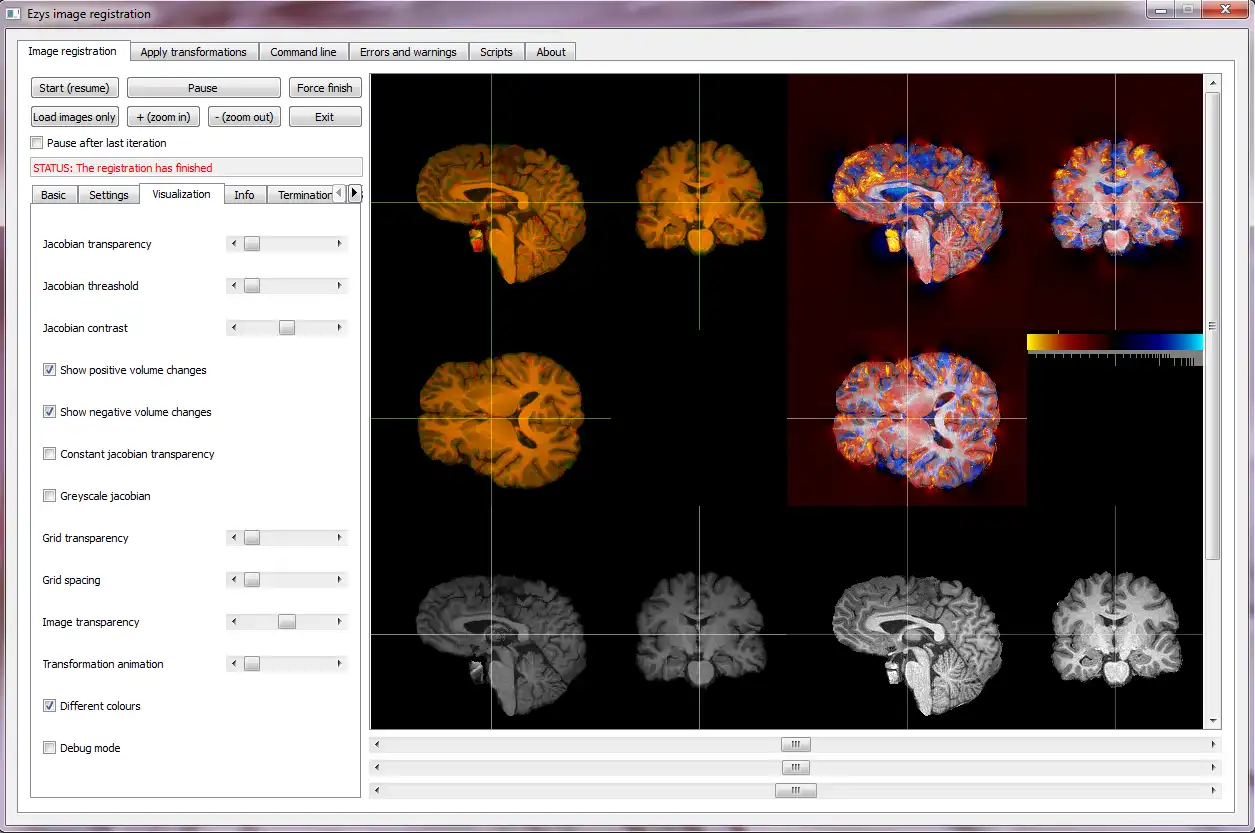Click right arrow of Grid spacing slider
The image size is (1255, 833).
(x=339, y=580)
